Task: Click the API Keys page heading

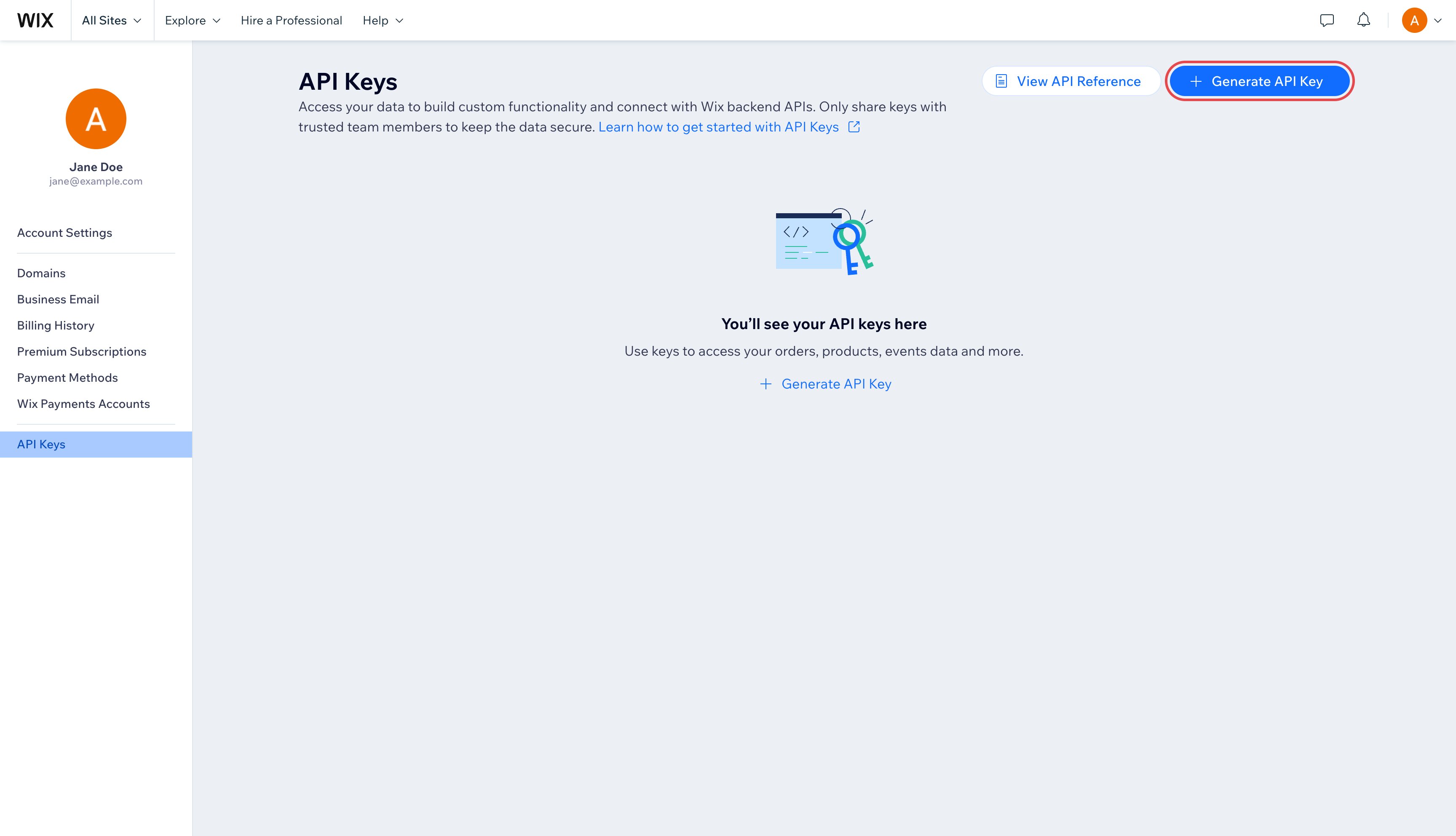Action: [x=348, y=81]
